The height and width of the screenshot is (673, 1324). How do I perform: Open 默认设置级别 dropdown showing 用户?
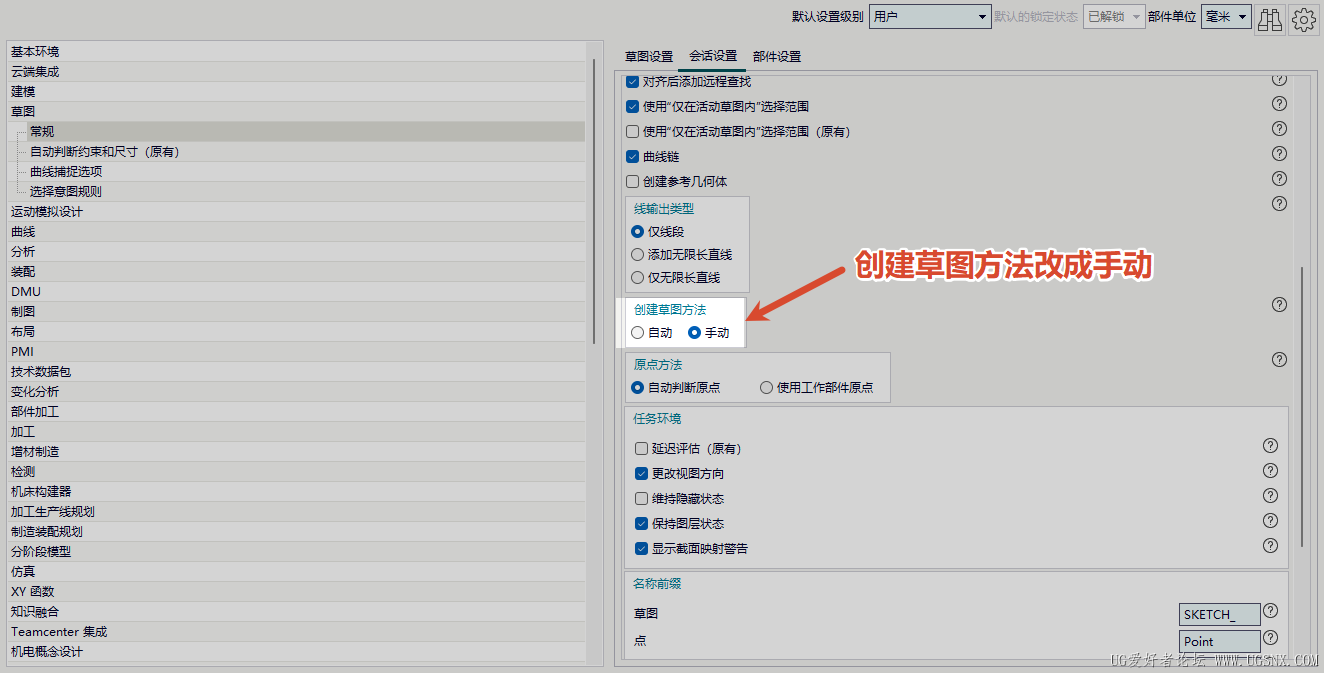pos(929,17)
